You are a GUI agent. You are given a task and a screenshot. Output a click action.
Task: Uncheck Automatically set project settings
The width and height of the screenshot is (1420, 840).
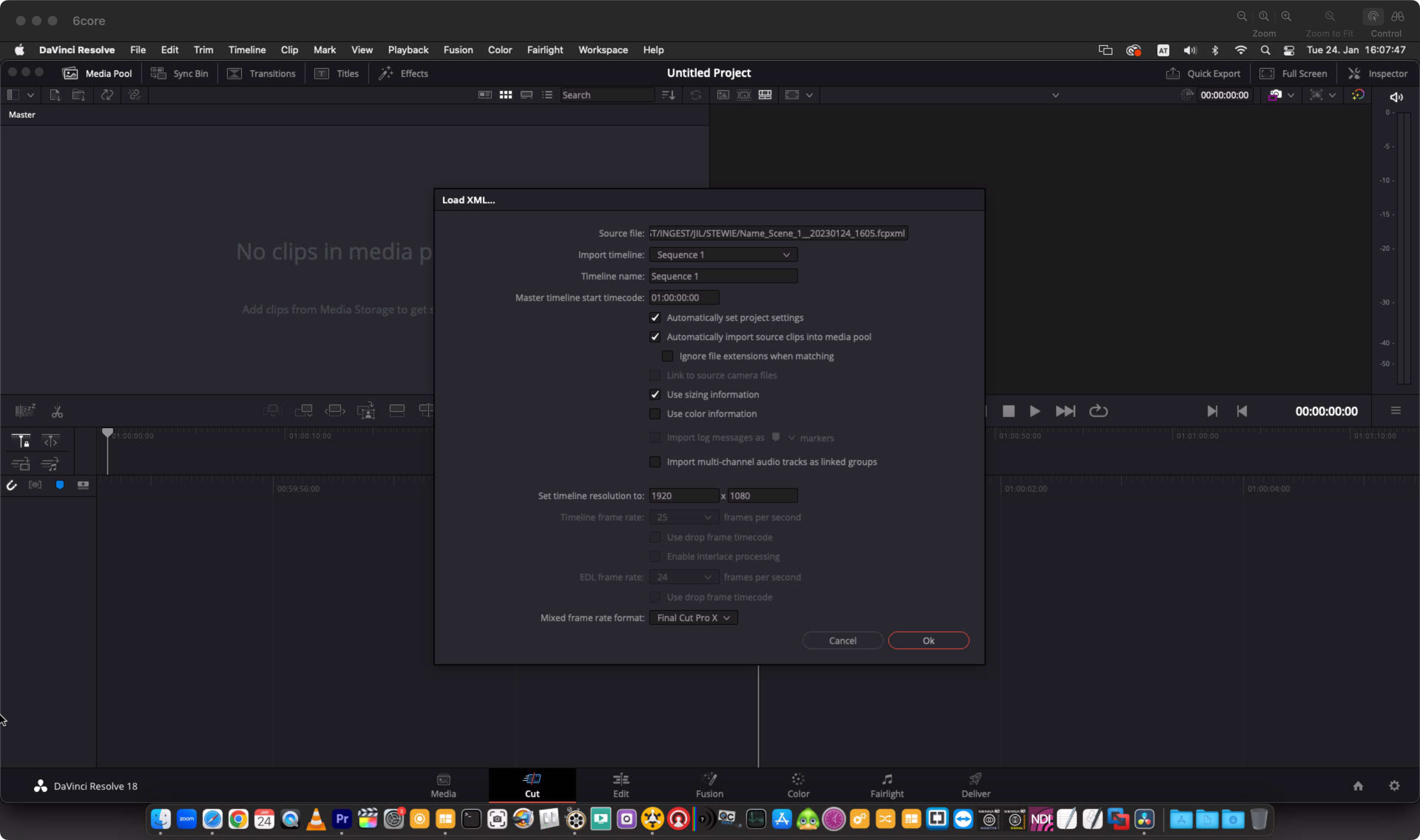[x=655, y=318]
